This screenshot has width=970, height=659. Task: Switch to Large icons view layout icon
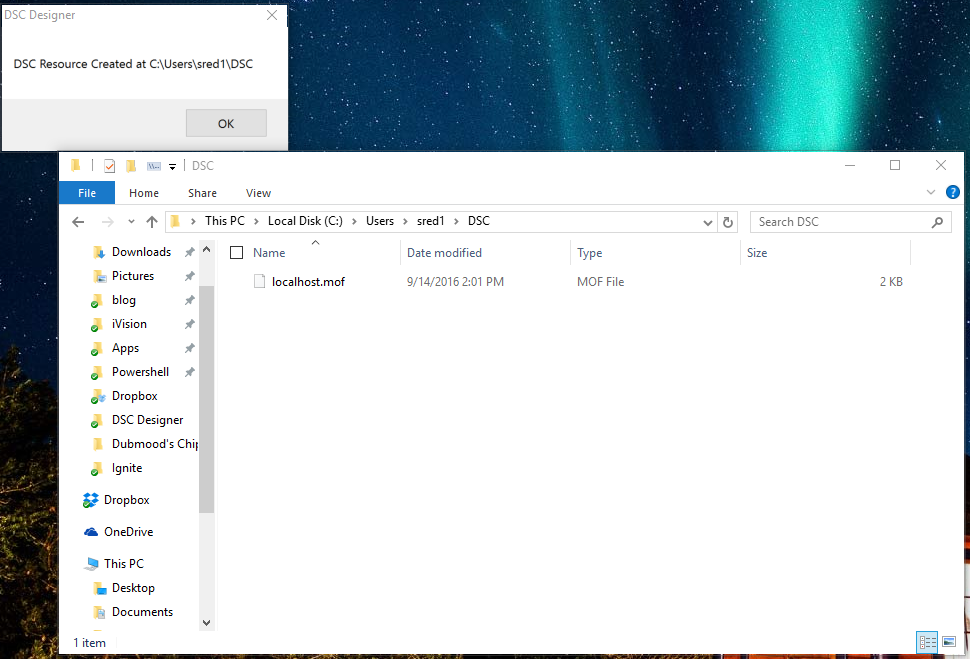tap(949, 642)
